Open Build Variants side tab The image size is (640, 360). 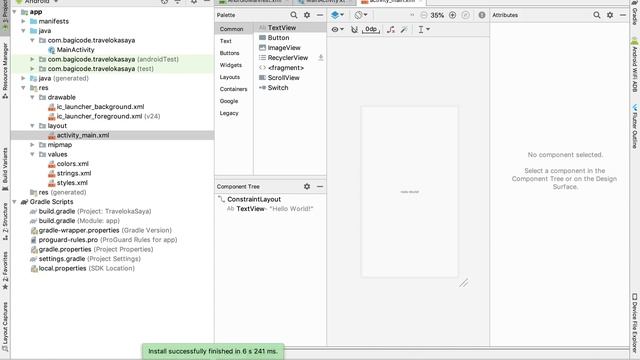coord(5,169)
